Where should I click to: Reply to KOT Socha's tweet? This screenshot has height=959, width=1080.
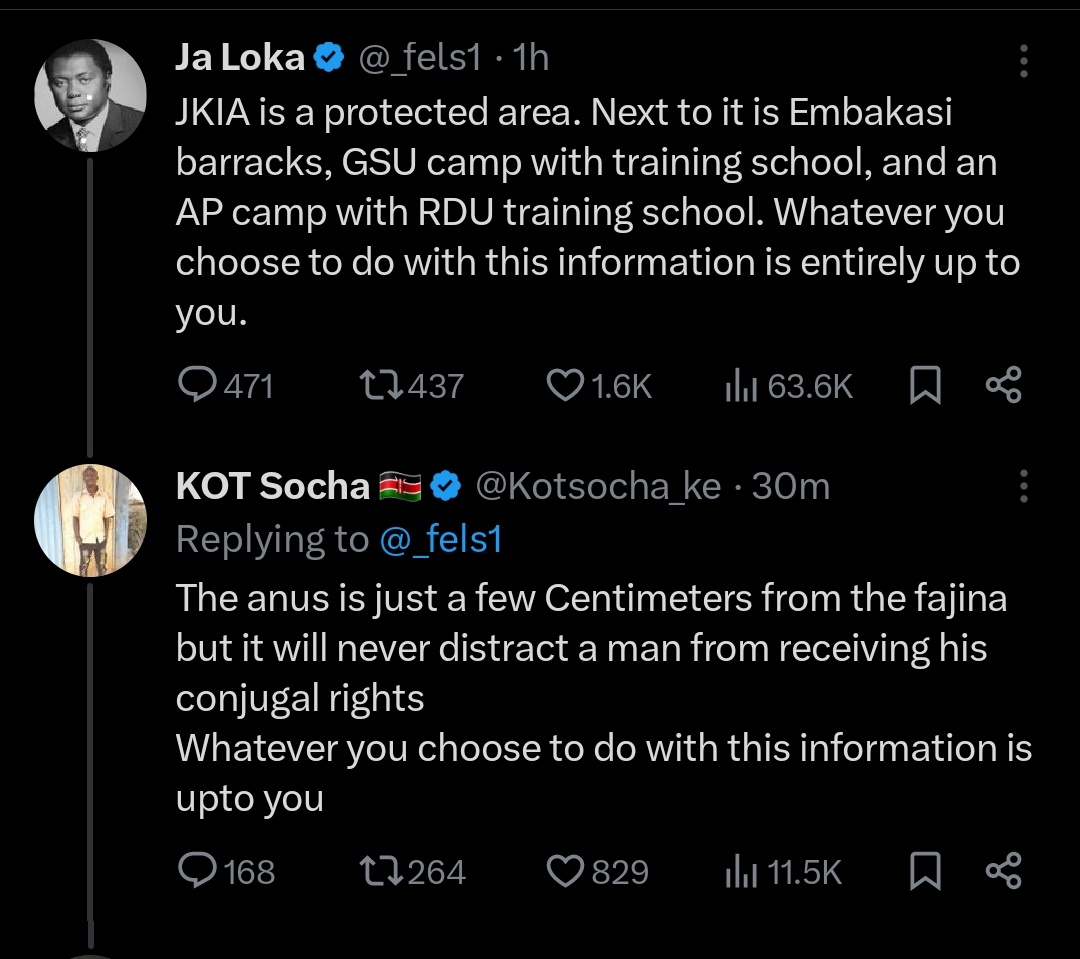click(197, 871)
